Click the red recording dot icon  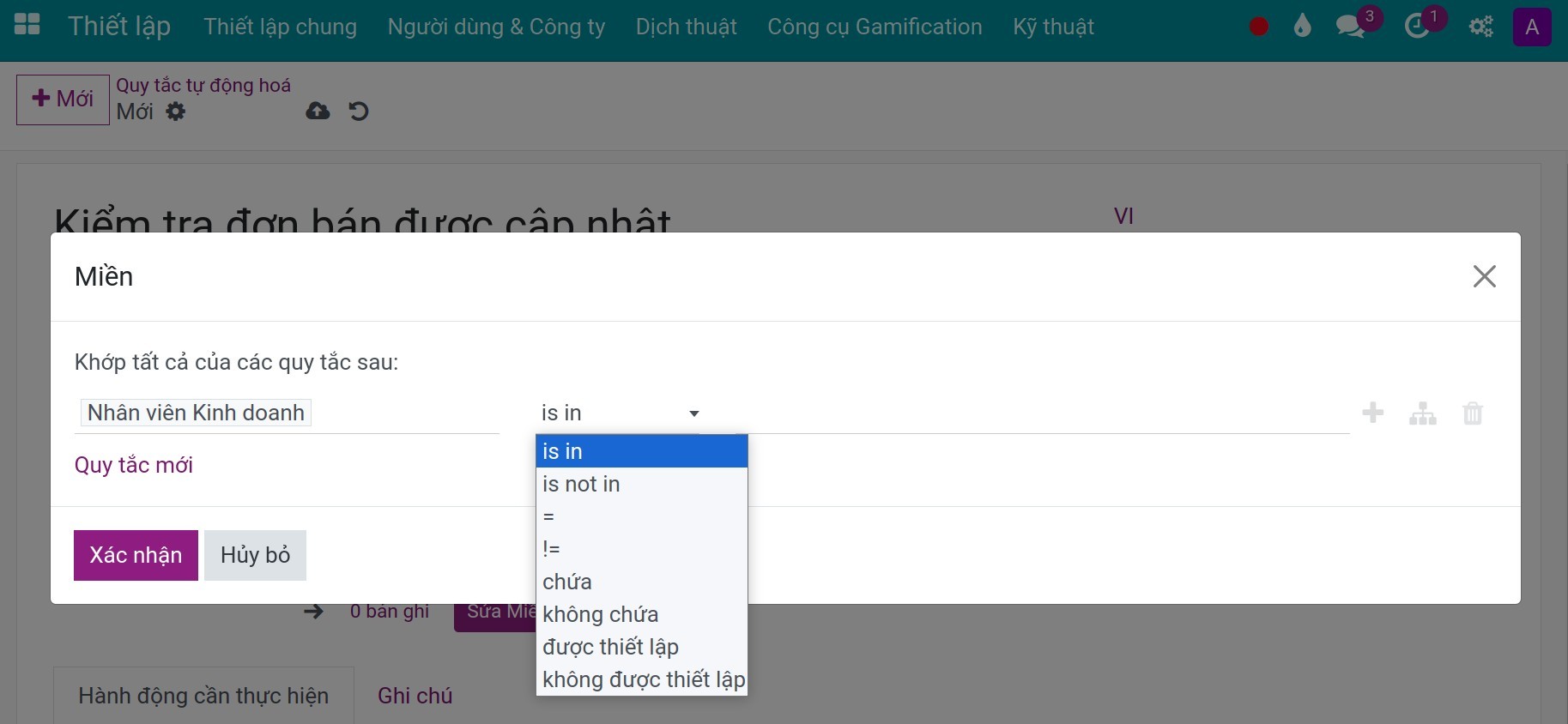(1259, 27)
